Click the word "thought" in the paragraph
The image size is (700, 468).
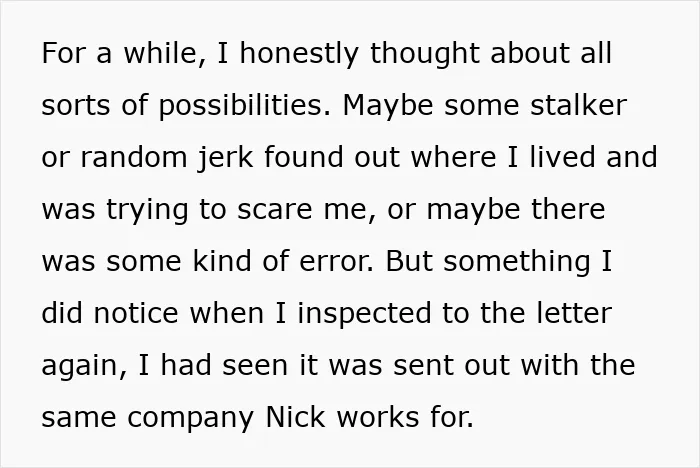(424, 54)
